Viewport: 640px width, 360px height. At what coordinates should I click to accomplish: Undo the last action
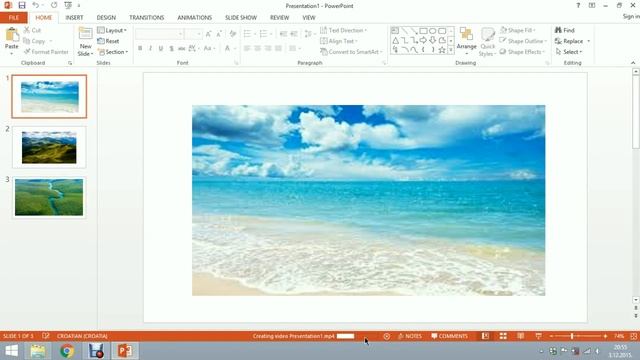point(36,5)
